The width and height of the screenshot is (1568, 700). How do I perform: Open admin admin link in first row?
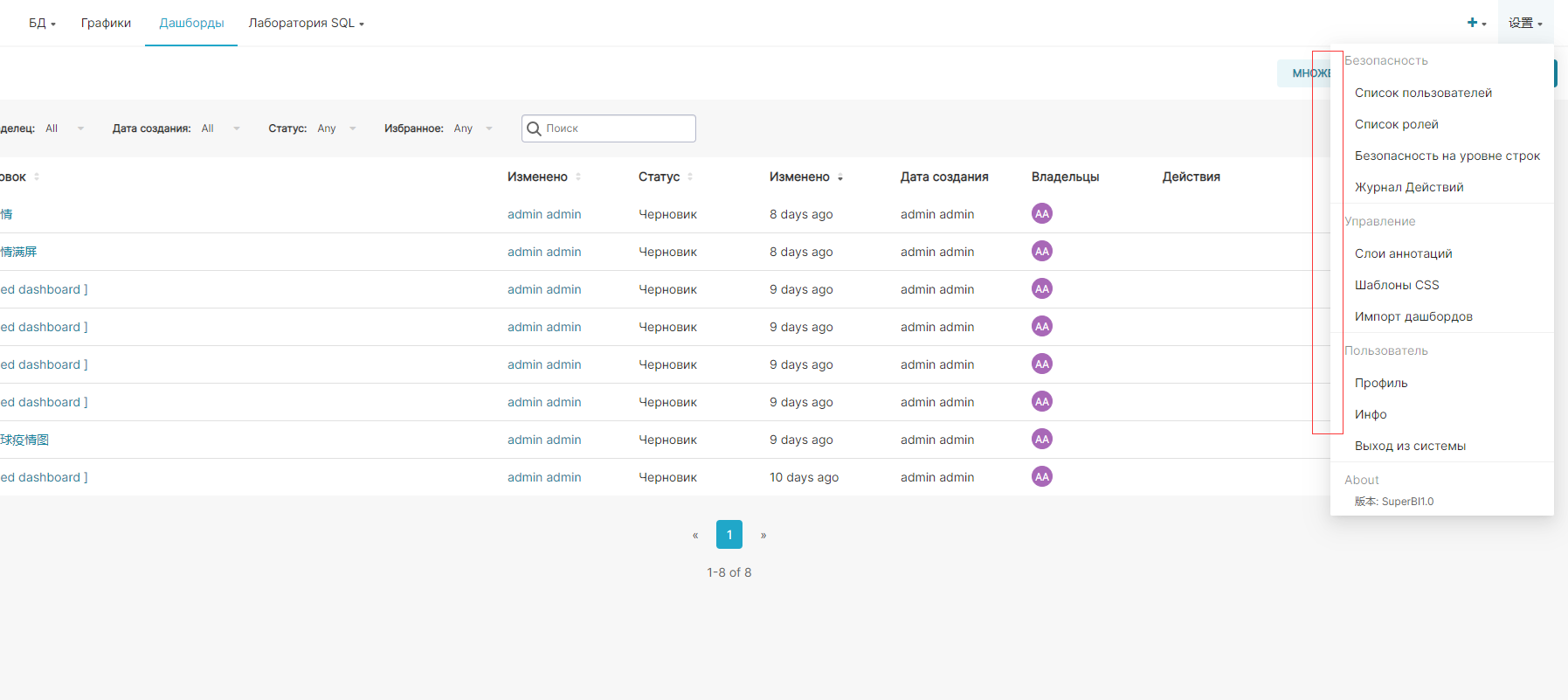[544, 214]
